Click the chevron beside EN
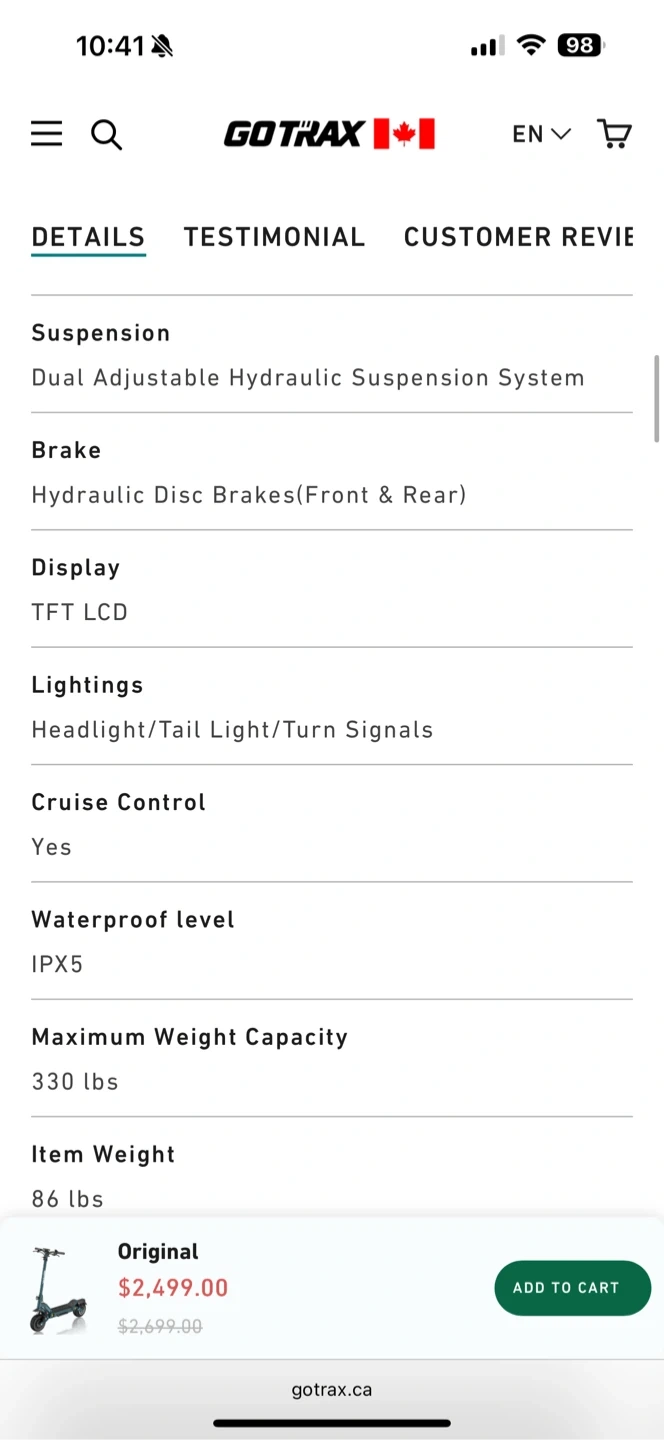This screenshot has width=664, height=1440. pyautogui.click(x=561, y=134)
